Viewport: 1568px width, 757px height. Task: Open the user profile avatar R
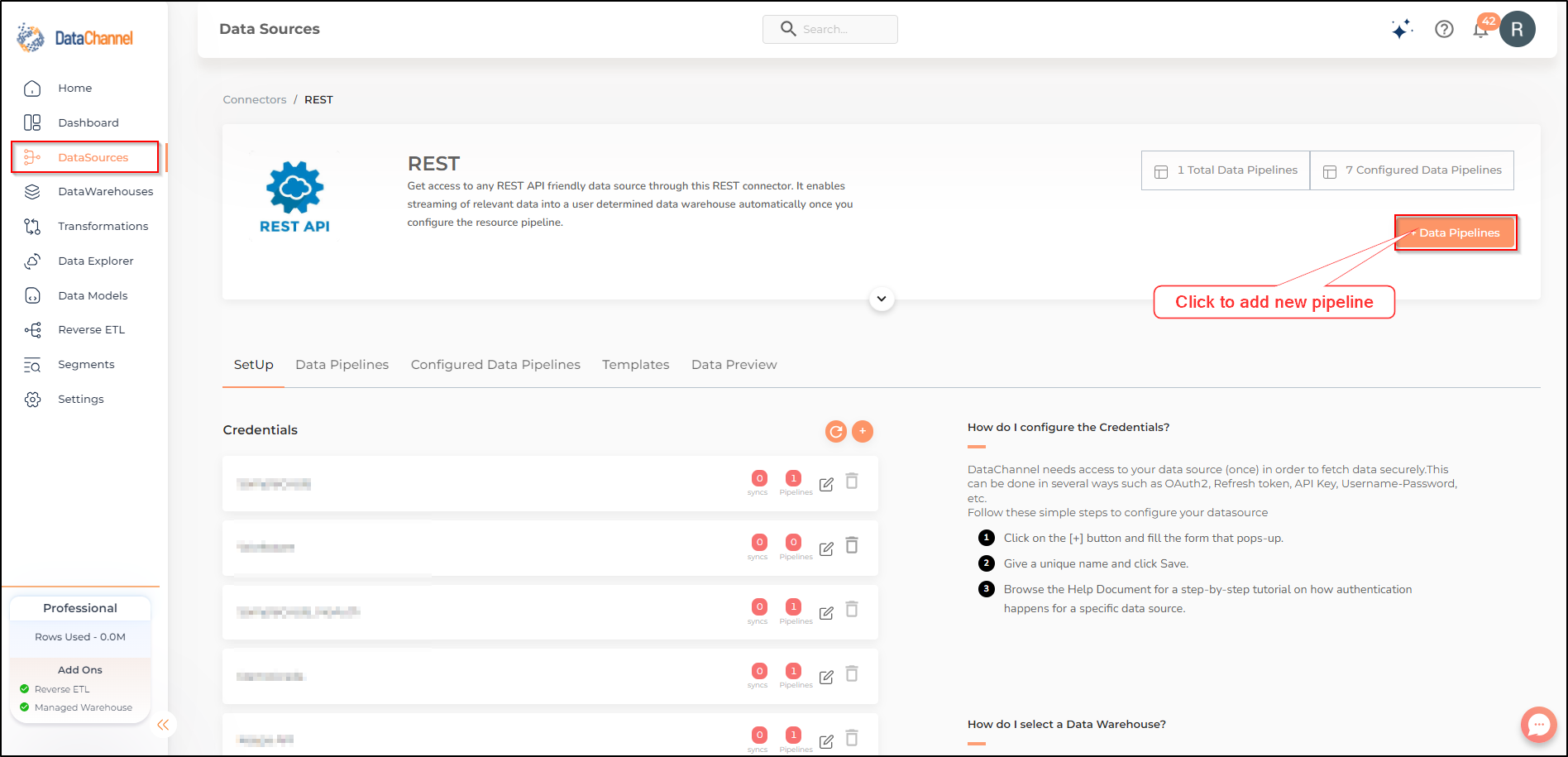tap(1518, 29)
